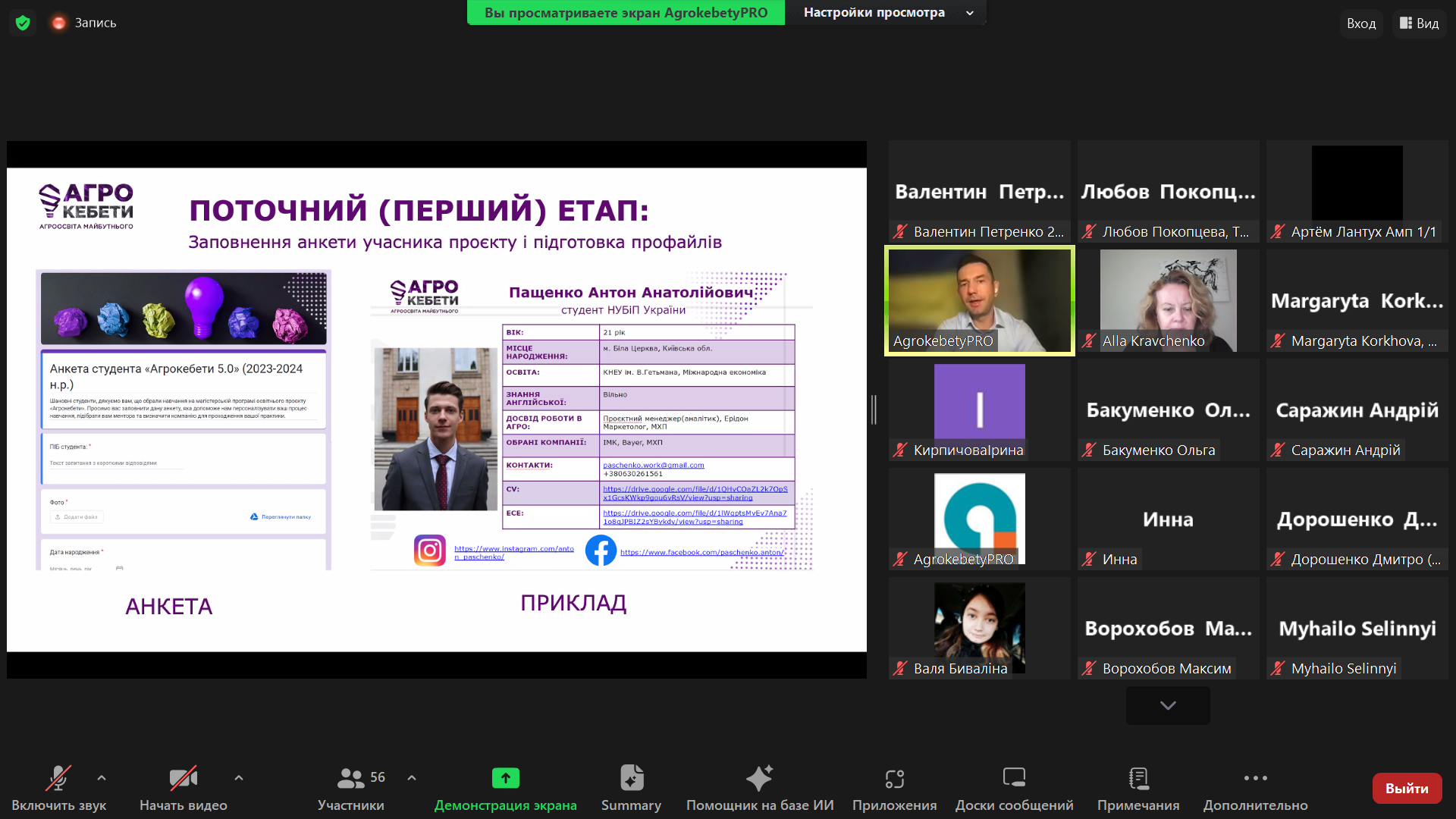Click the red Leave button
Screen dimensions: 1456x819
click(x=1407, y=789)
